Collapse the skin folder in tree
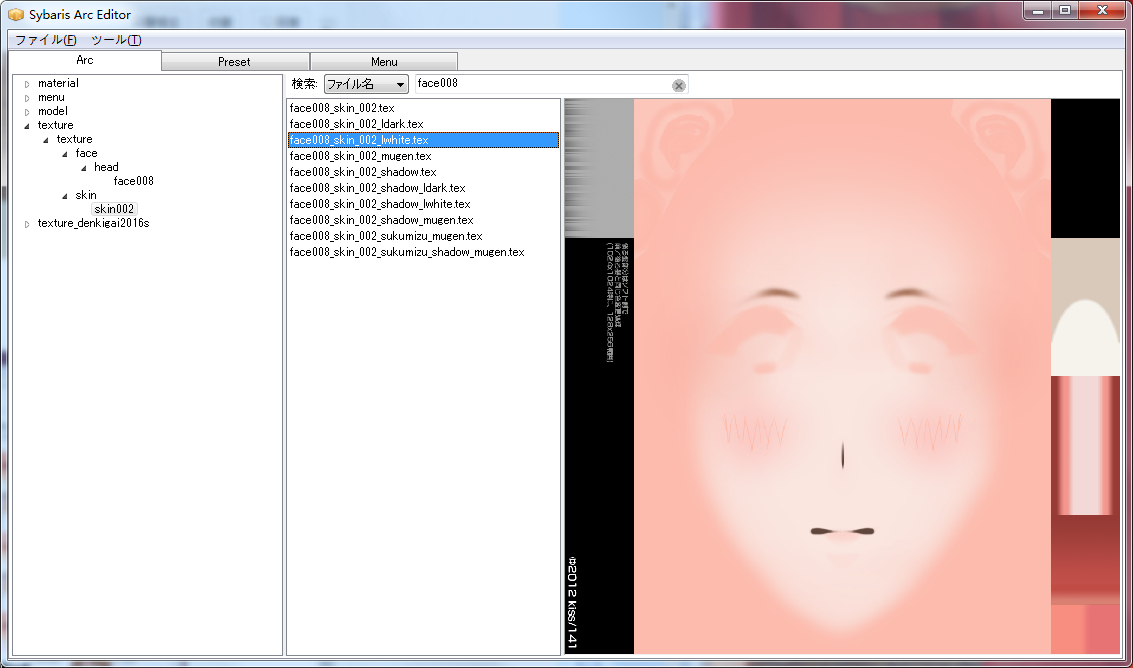 coord(65,196)
